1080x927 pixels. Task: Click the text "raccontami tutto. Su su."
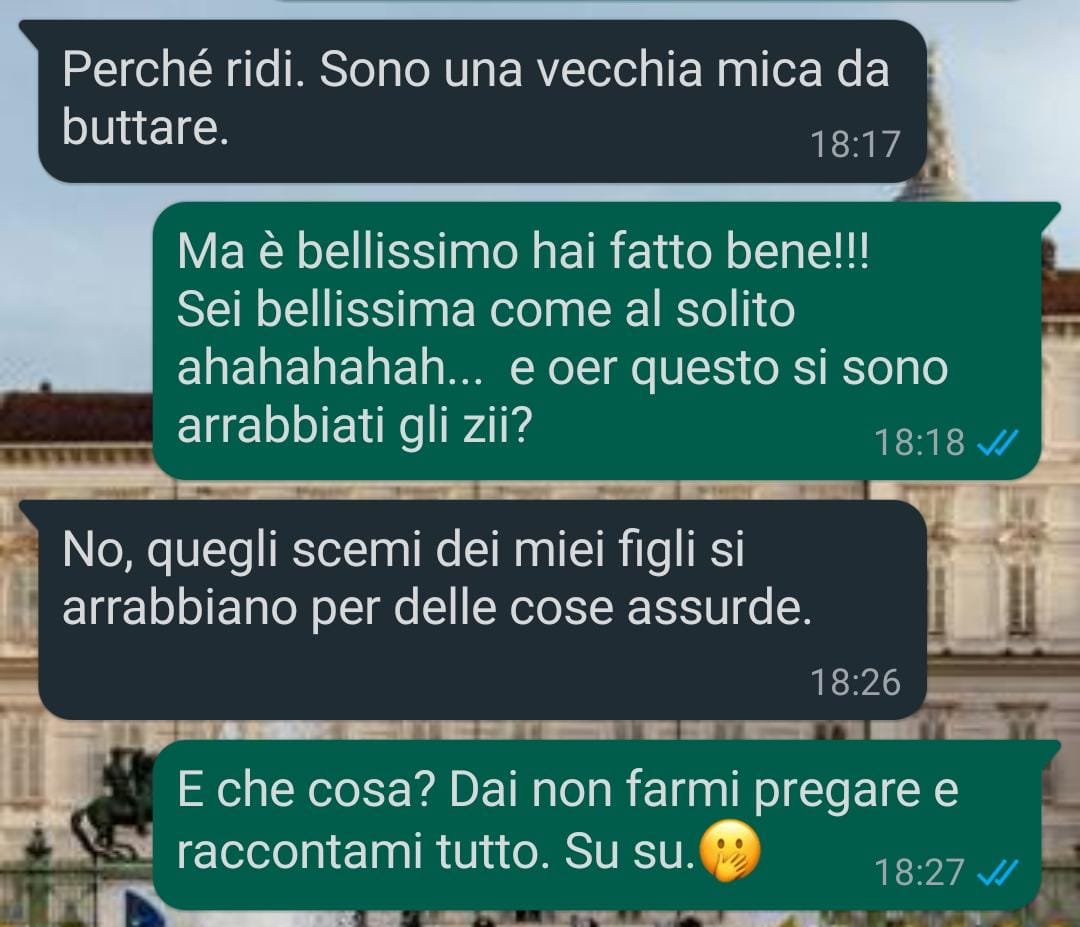[436, 851]
